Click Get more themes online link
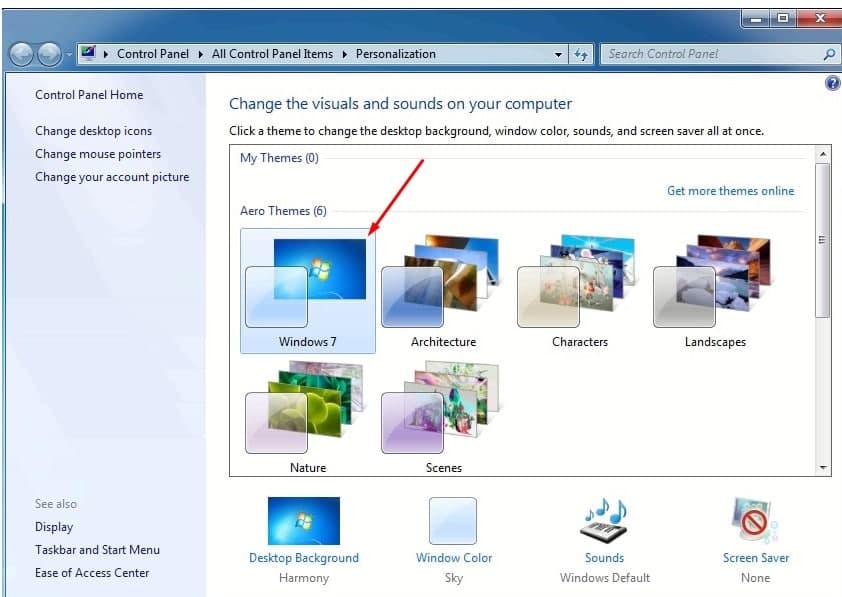 click(x=730, y=191)
